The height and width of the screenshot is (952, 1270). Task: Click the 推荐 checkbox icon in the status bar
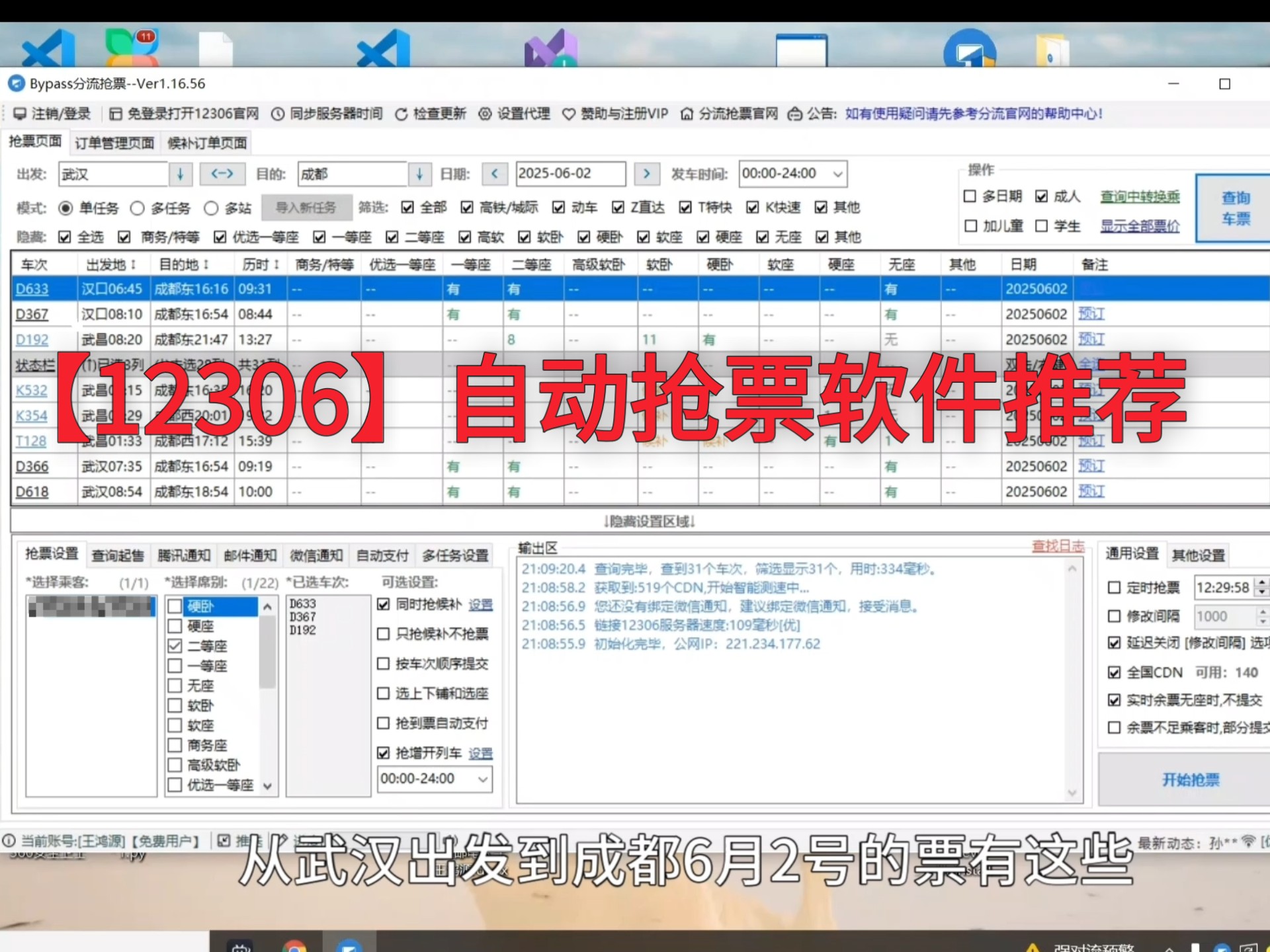(224, 840)
